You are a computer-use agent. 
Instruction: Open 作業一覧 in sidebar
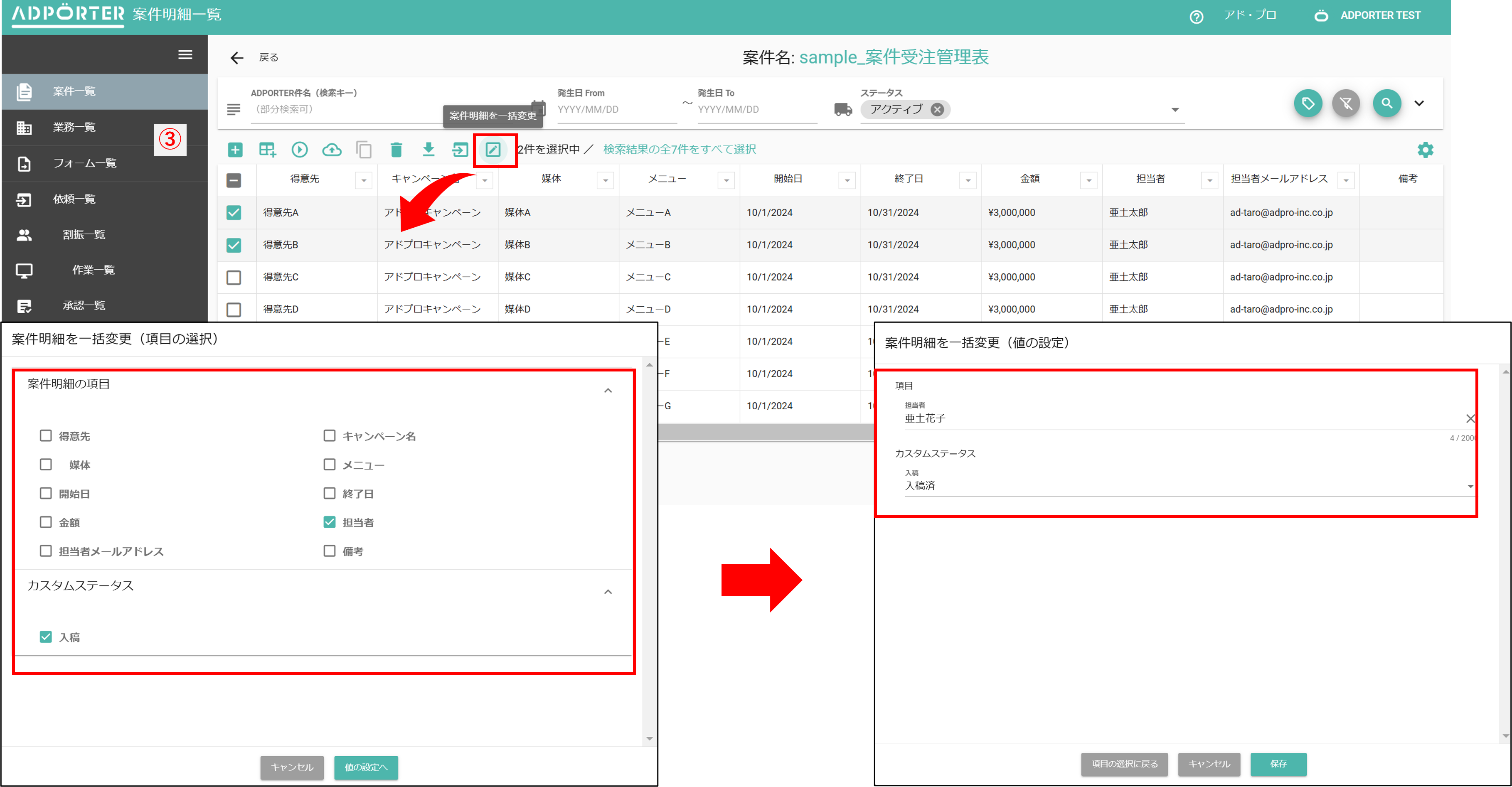(x=104, y=270)
